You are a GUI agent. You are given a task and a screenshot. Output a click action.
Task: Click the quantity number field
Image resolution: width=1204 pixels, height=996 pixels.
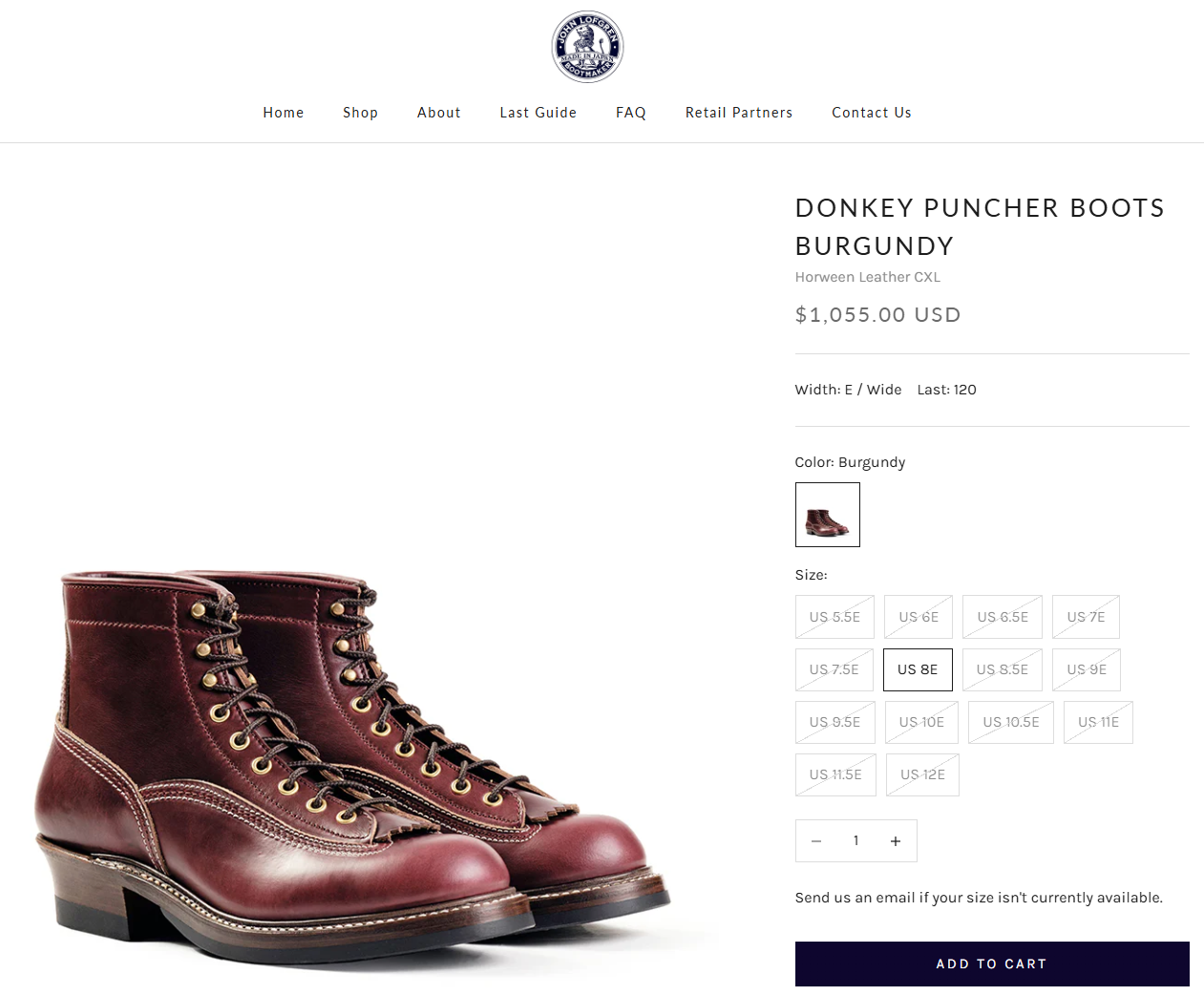point(855,841)
